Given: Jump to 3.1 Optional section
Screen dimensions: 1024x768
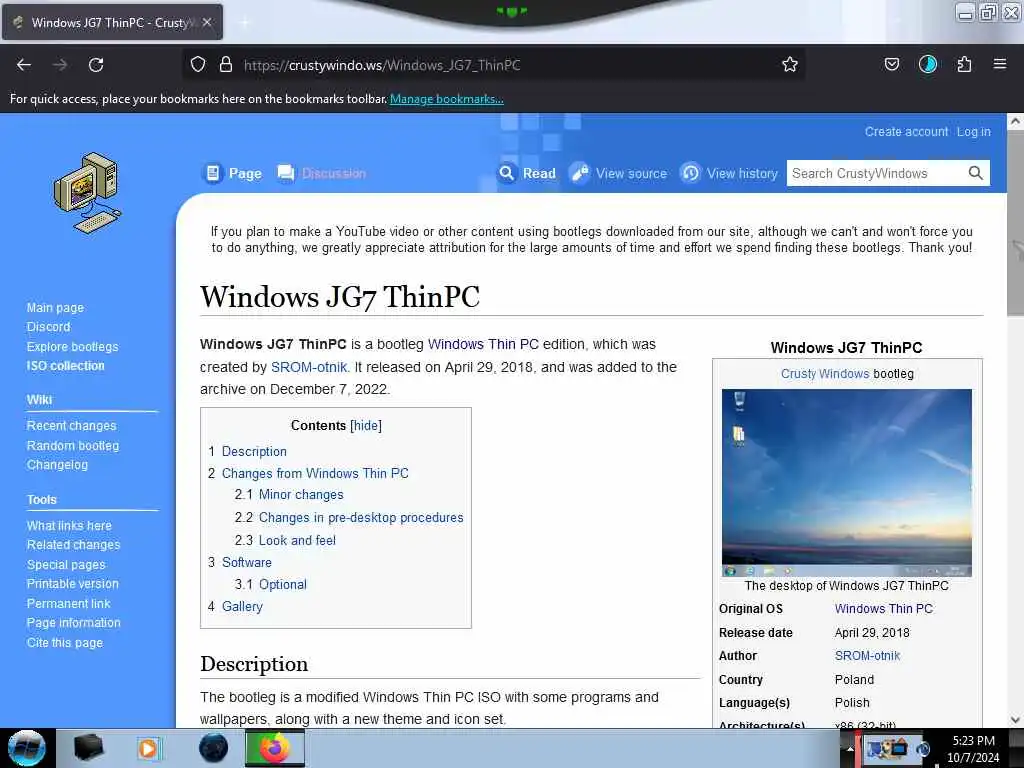Looking at the screenshot, I should tap(283, 584).
